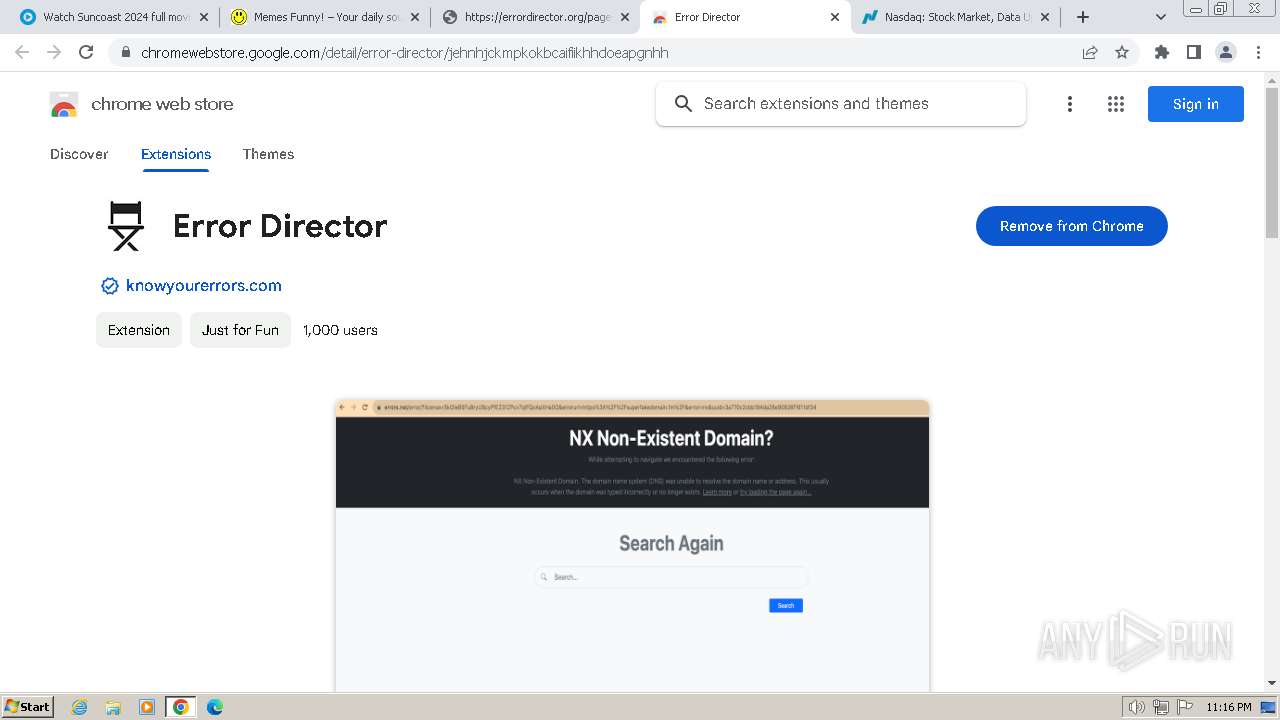Image resolution: width=1280 pixels, height=720 pixels.
Task: Click the Just for Fun chip
Action: coord(240,330)
